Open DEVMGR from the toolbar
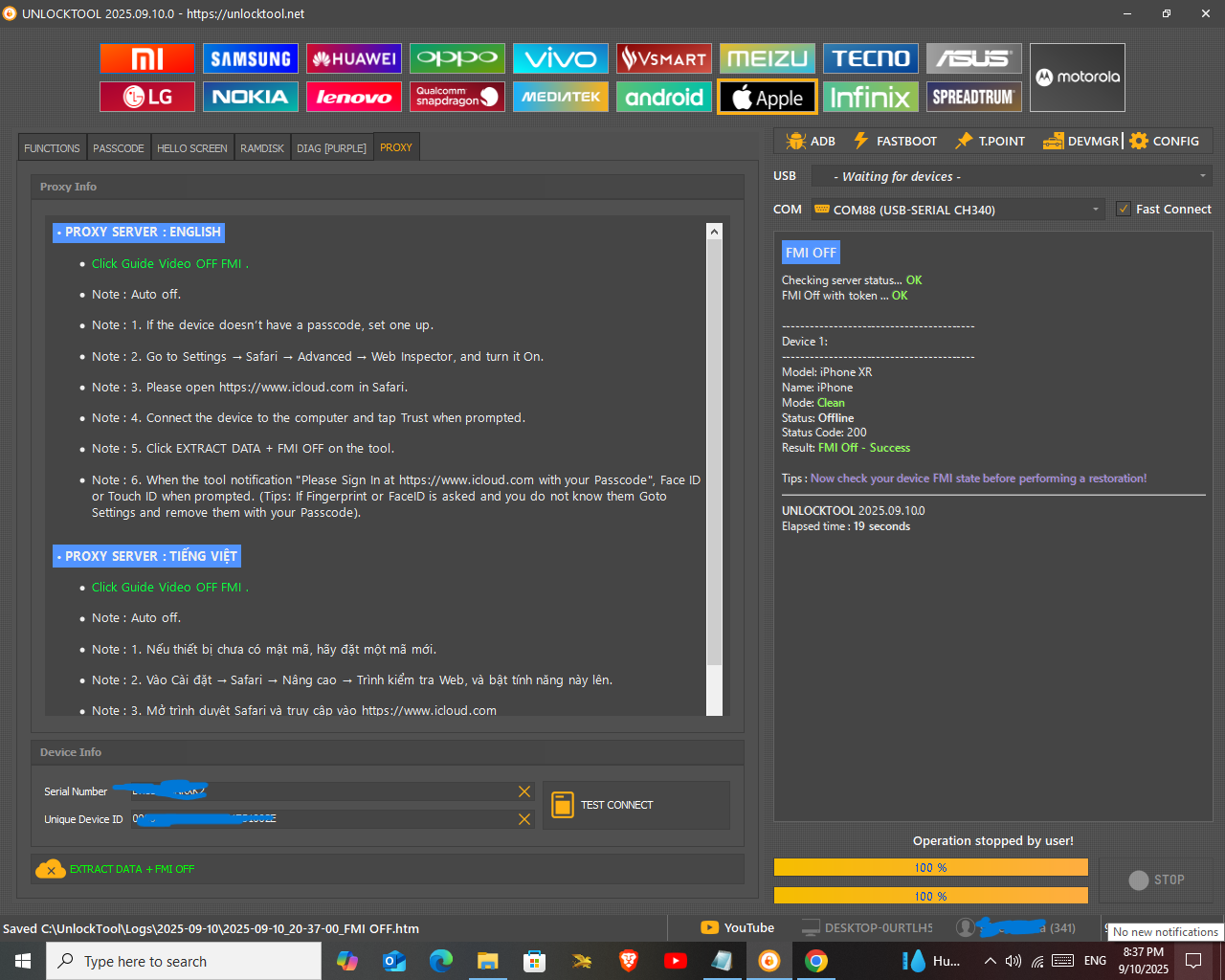 pos(1055,141)
